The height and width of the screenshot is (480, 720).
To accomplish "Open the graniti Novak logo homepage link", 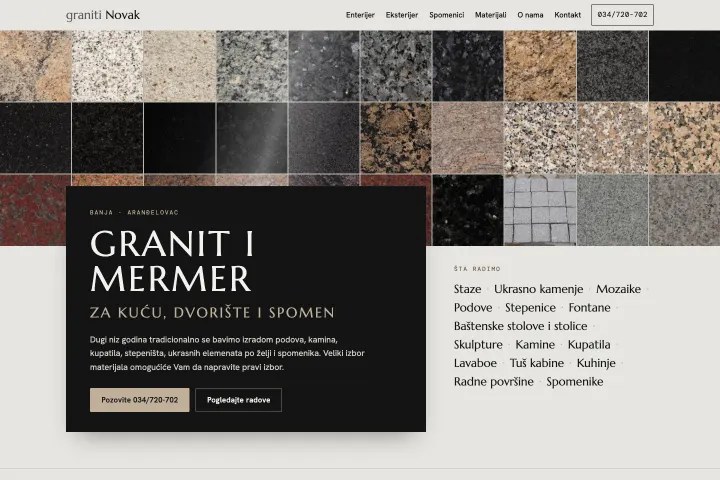I will point(103,15).
